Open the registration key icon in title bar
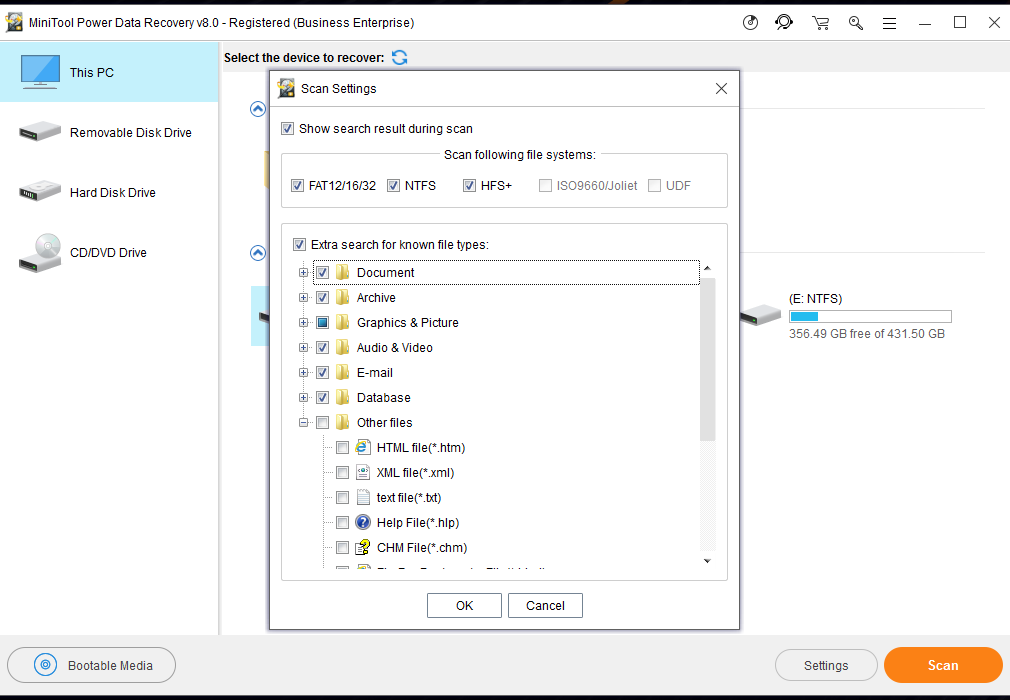1010x700 pixels. click(x=855, y=23)
